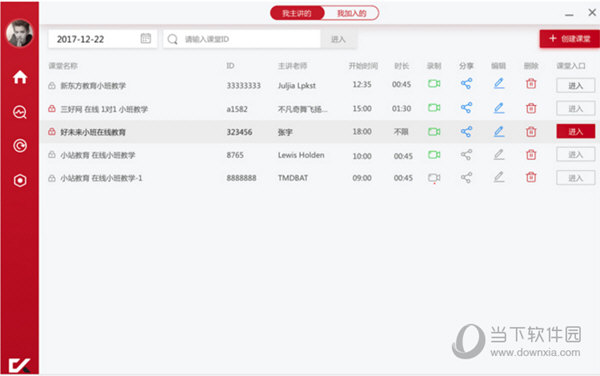Share the class with ID a1582
The image size is (600, 376).
[x=466, y=108]
